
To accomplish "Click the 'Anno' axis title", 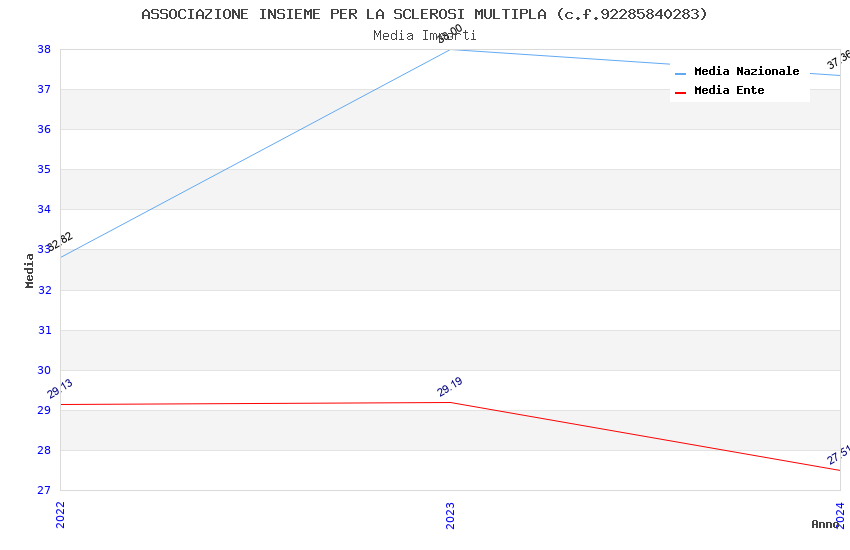I will (x=825, y=524).
